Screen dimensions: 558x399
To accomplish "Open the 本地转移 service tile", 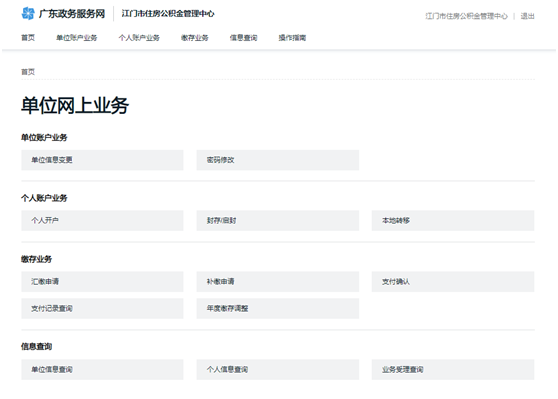I will 453,220.
